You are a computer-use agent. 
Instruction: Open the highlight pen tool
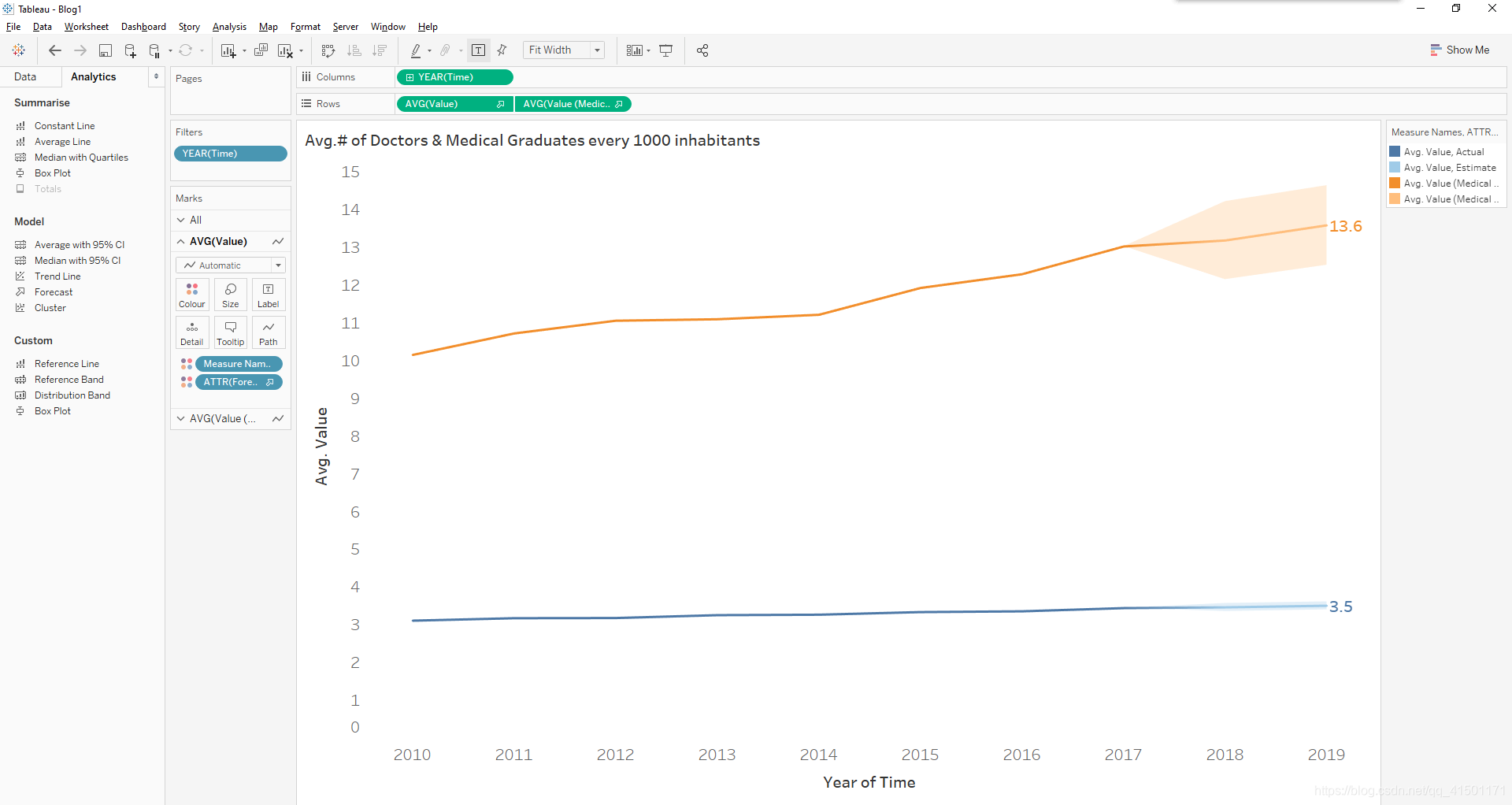point(416,50)
